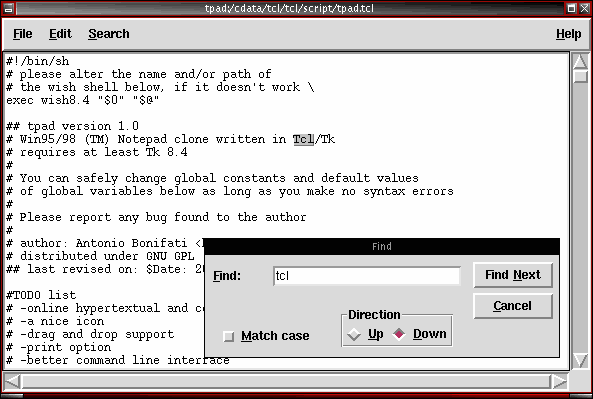
Task: Click the horizontal scrollbar left arrow
Action: click(x=12, y=381)
